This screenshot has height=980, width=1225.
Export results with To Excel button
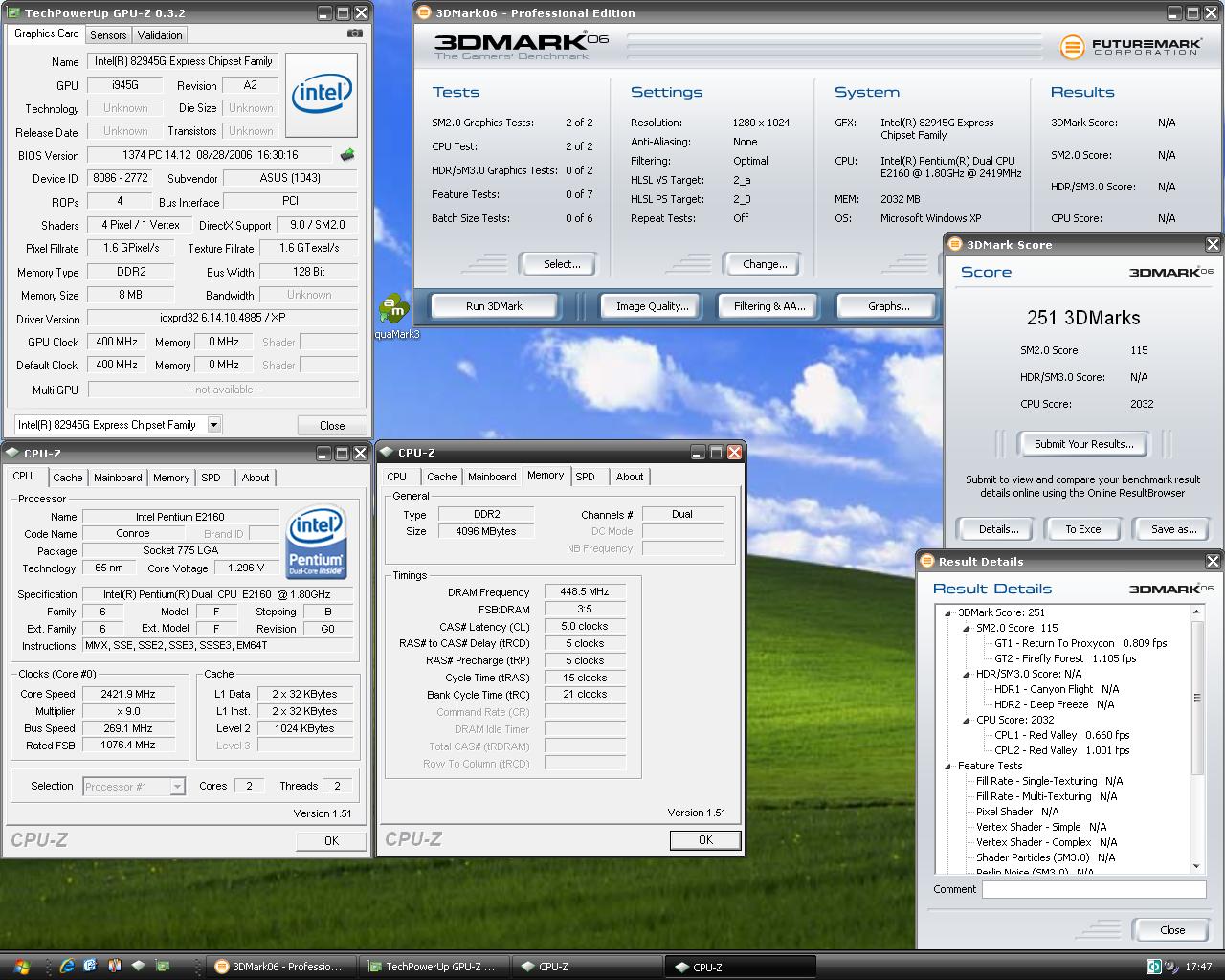(1083, 529)
